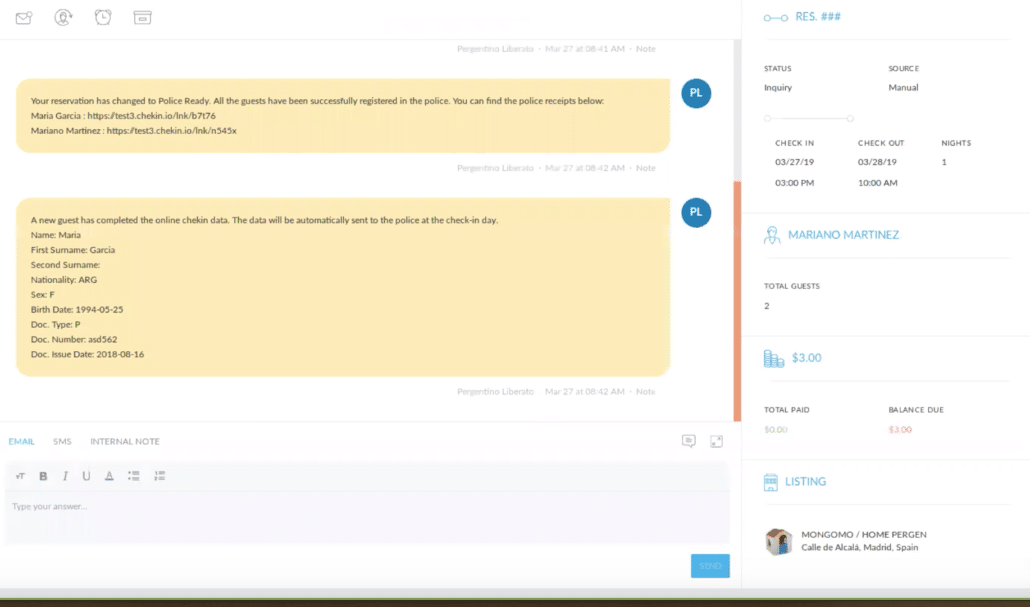Select the Email tab

point(21,441)
